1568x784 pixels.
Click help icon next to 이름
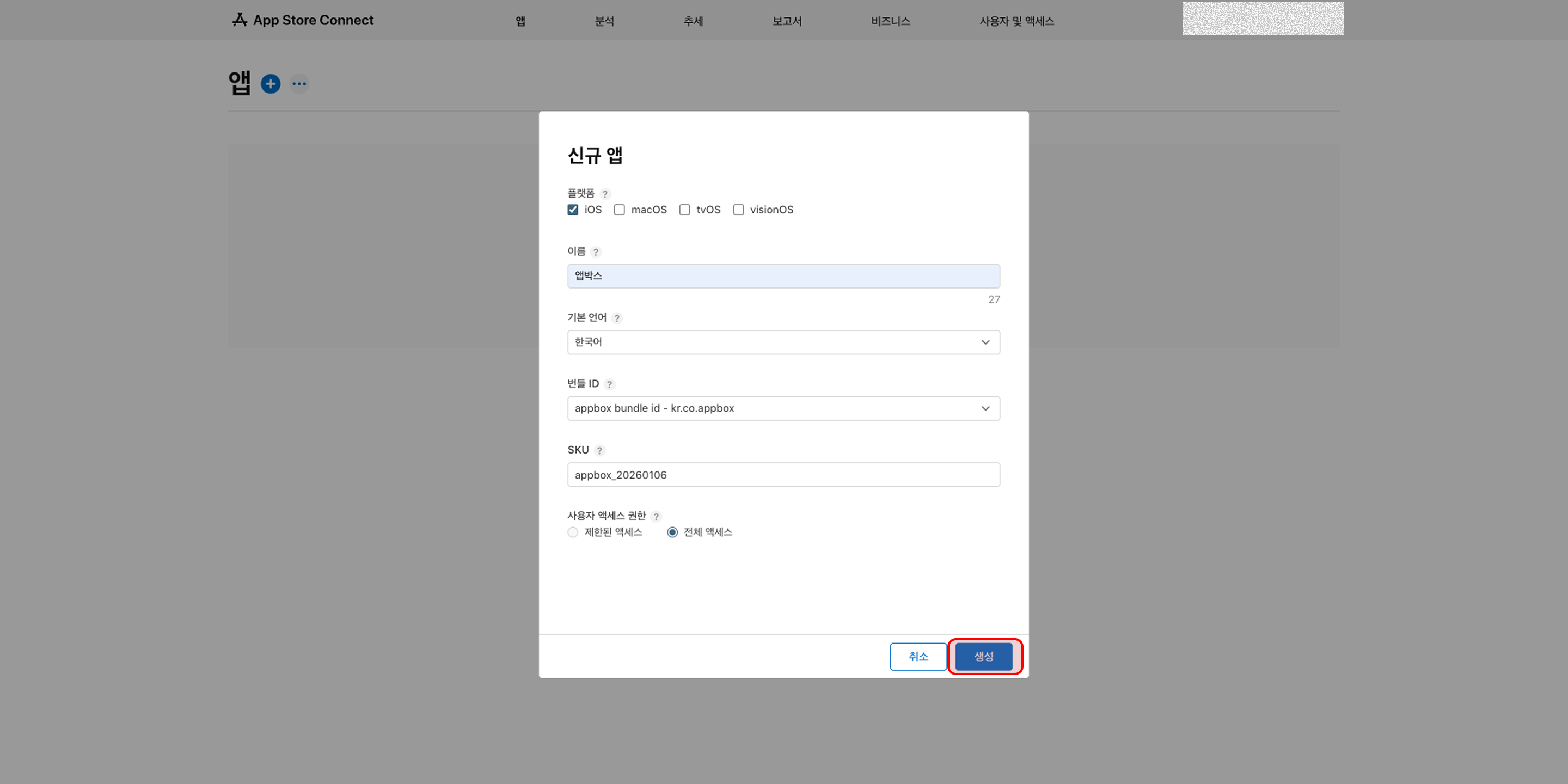[596, 252]
